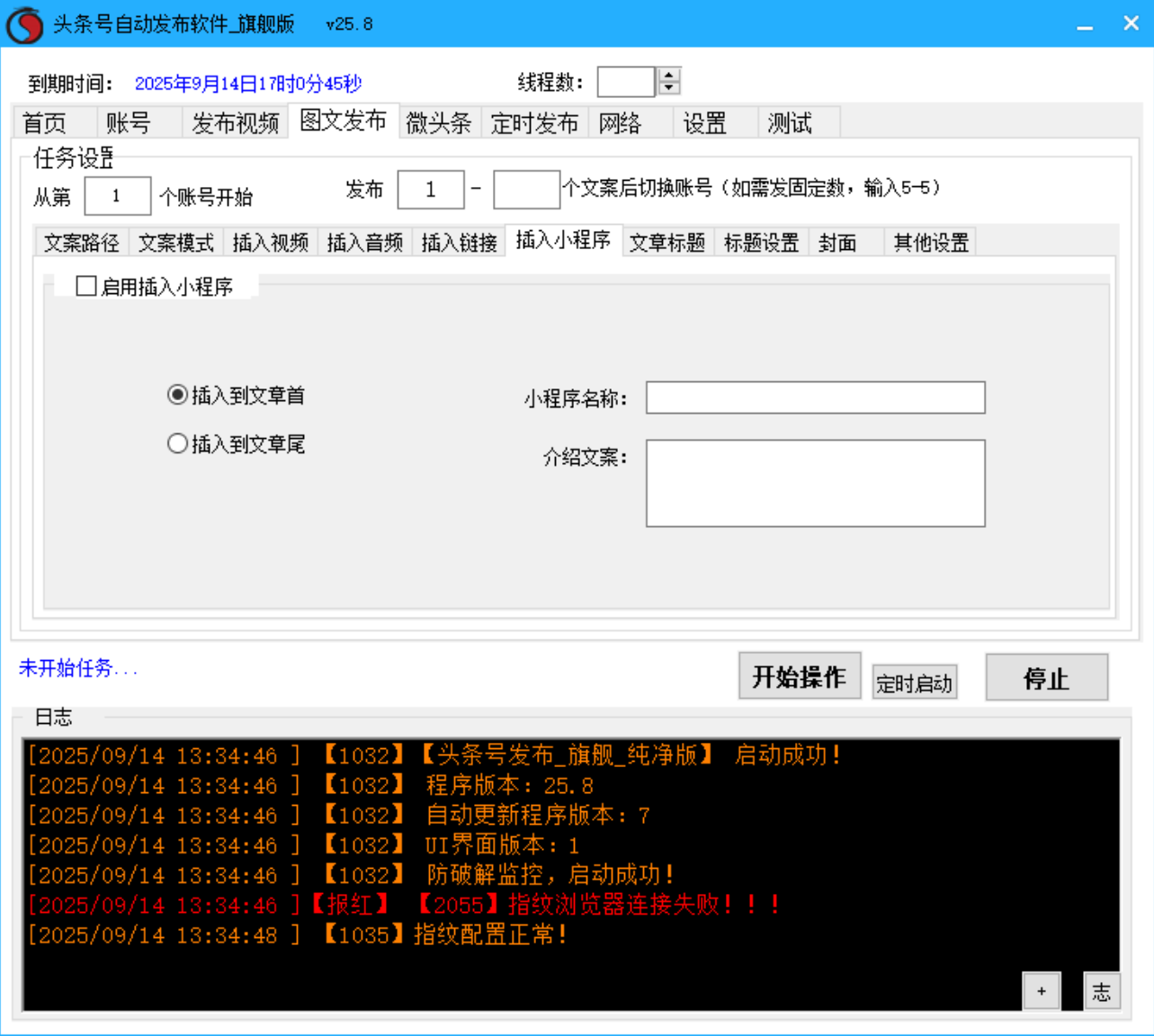Select the 插入到文章首 radio button
Image resolution: width=1154 pixels, height=1036 pixels.
pos(177,396)
